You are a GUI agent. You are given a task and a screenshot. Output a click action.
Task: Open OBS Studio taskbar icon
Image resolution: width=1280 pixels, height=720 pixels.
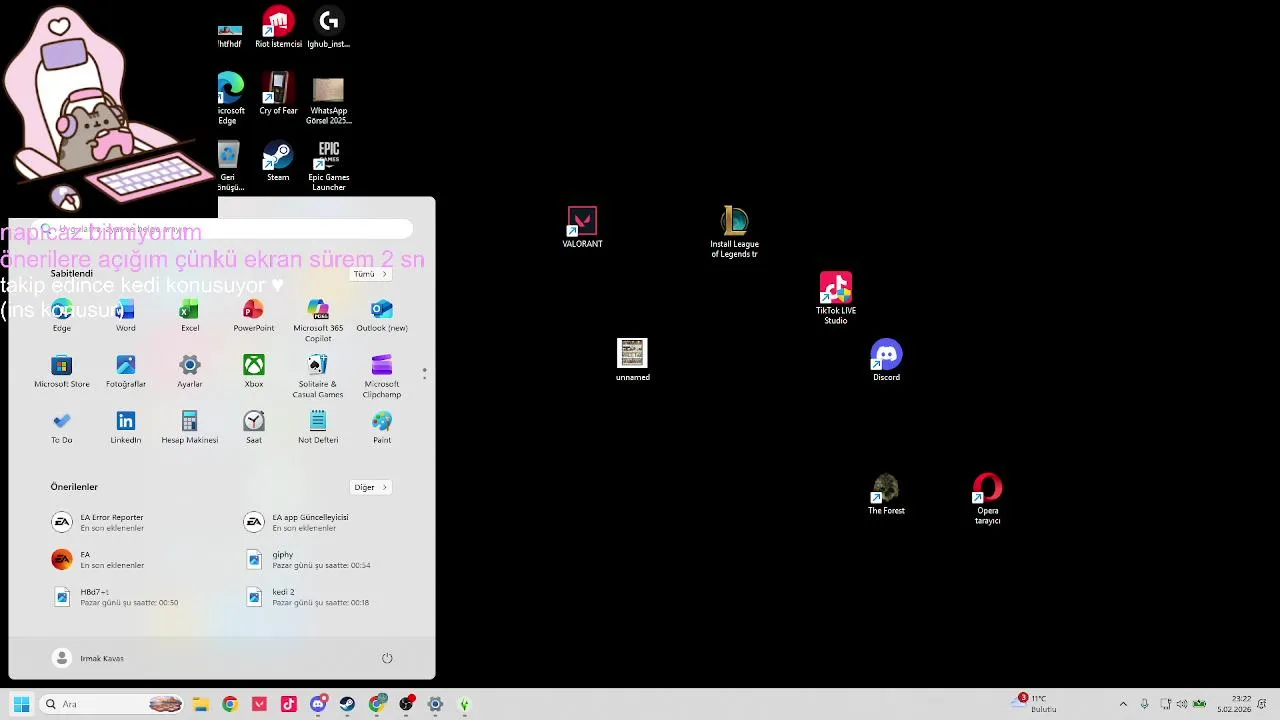406,704
